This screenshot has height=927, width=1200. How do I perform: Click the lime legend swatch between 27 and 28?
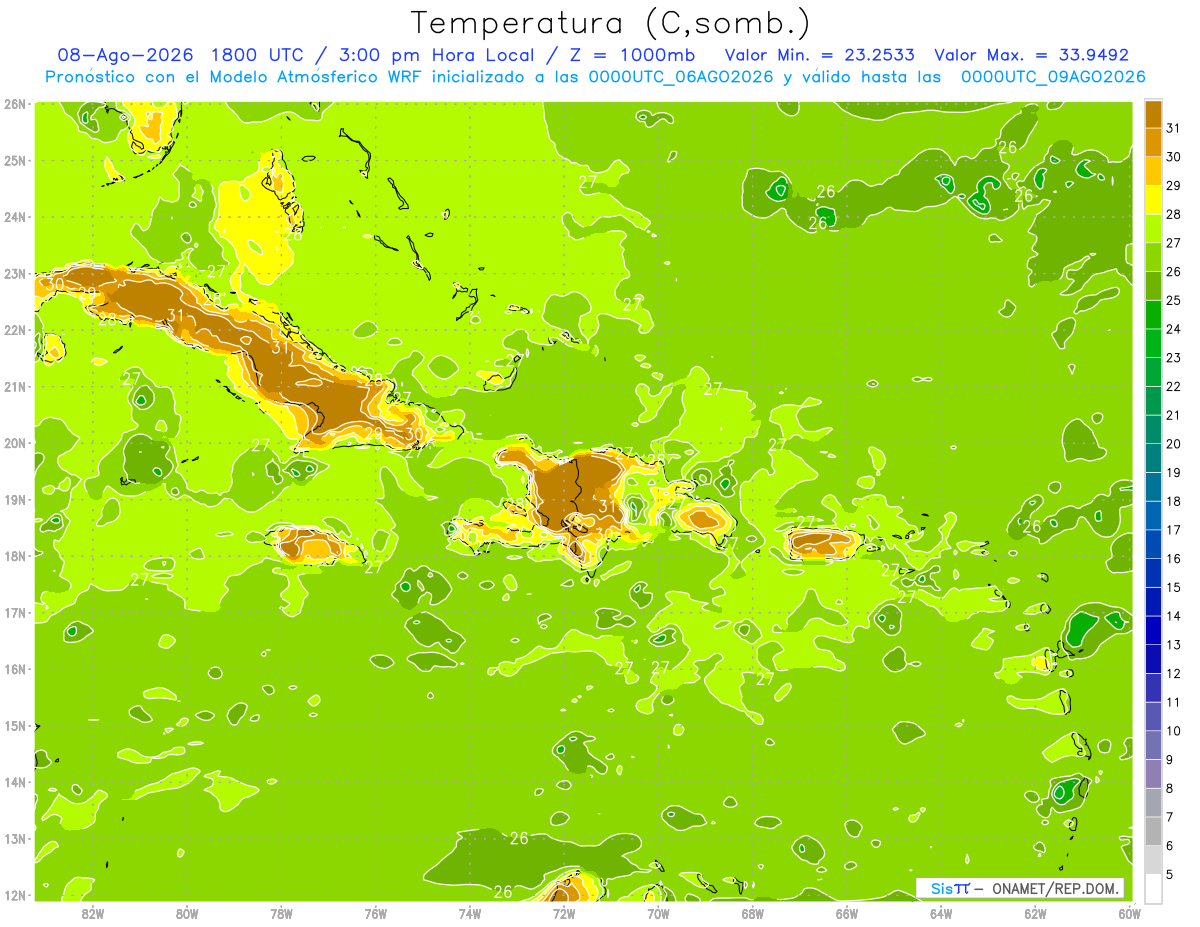(1153, 228)
